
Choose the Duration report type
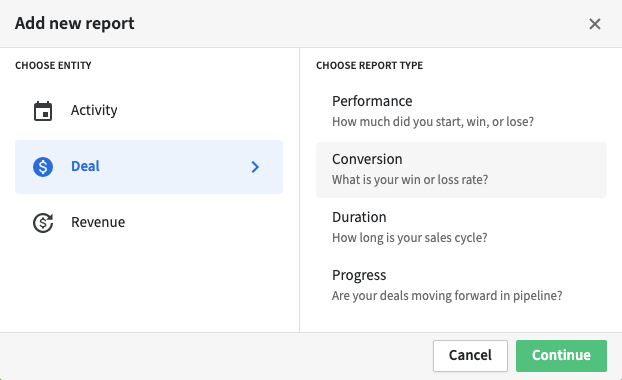coord(461,227)
